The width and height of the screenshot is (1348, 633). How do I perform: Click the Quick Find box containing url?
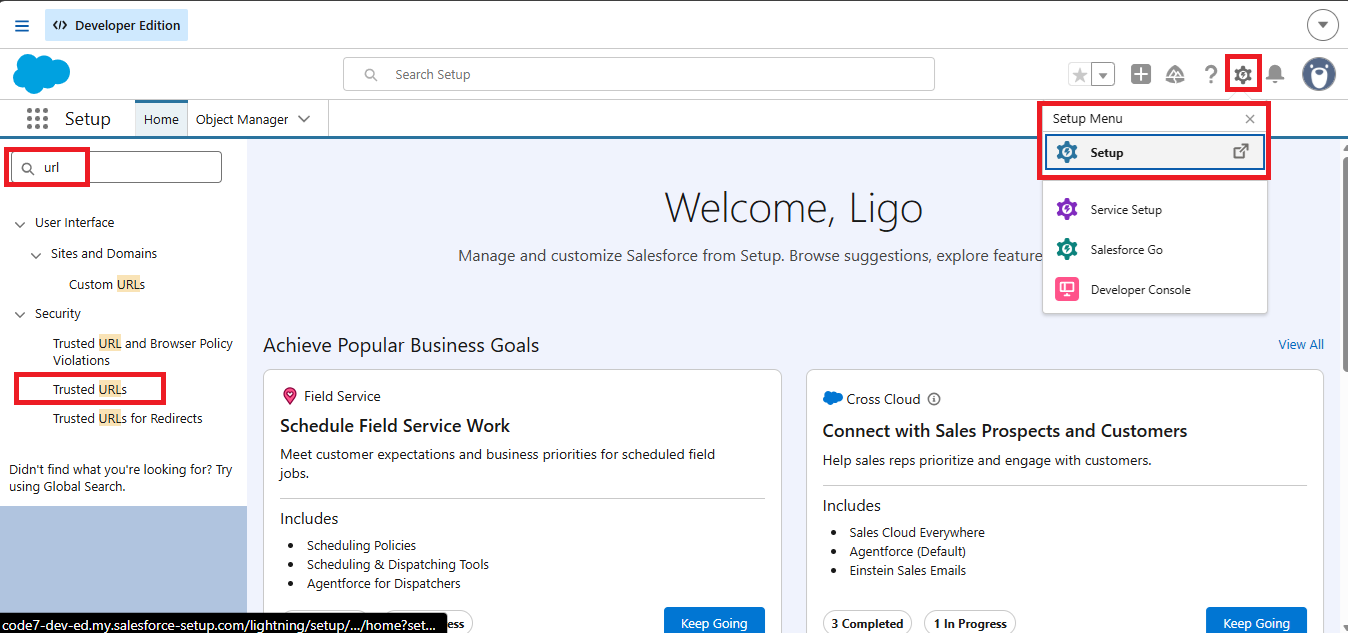point(115,167)
